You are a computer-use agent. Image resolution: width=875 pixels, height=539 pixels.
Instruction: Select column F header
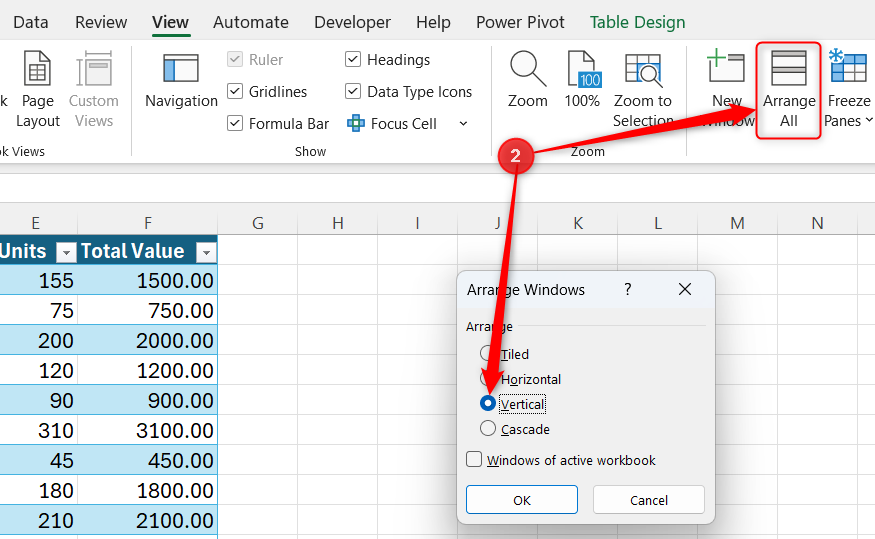[147, 223]
